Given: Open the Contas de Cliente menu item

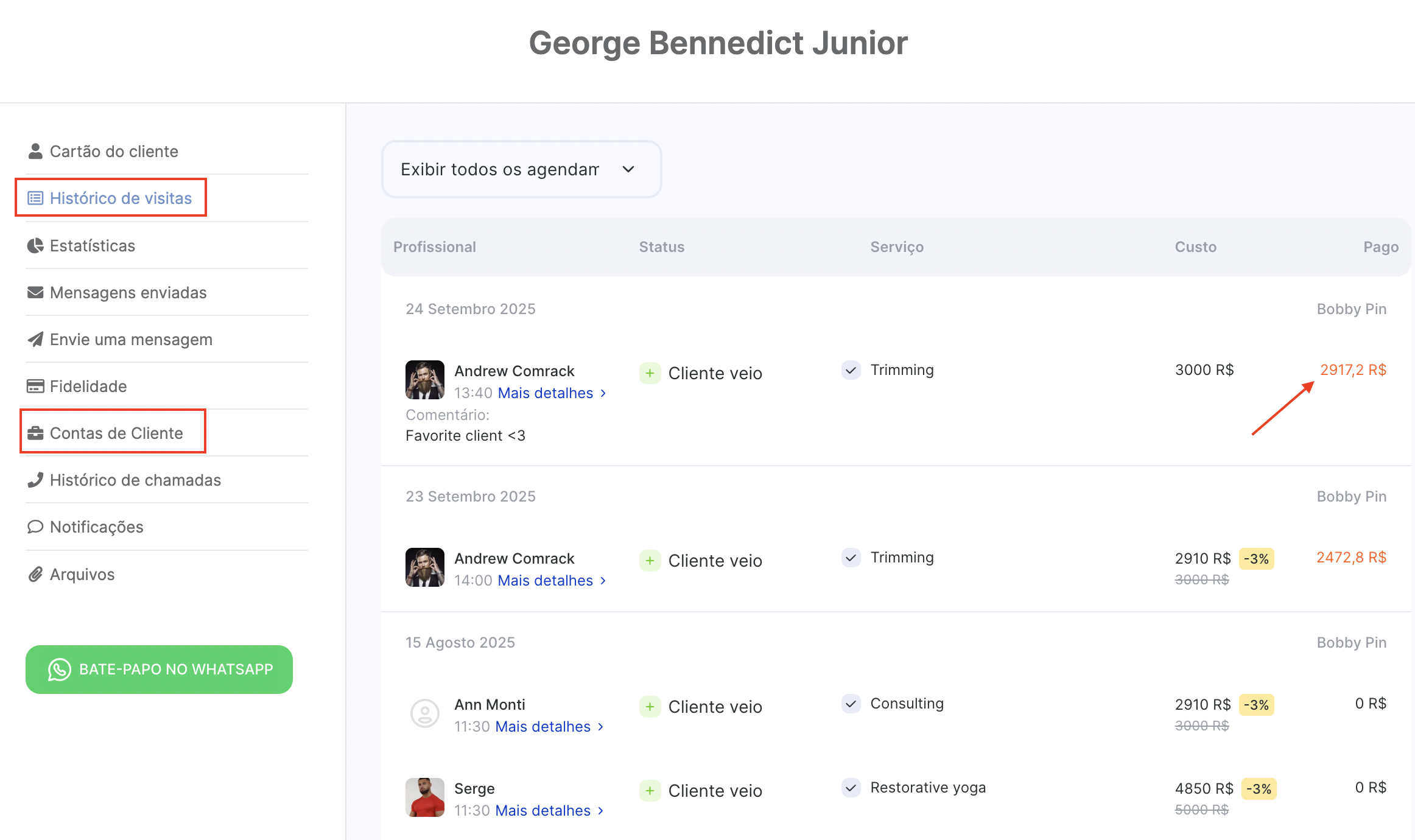Looking at the screenshot, I should point(116,433).
